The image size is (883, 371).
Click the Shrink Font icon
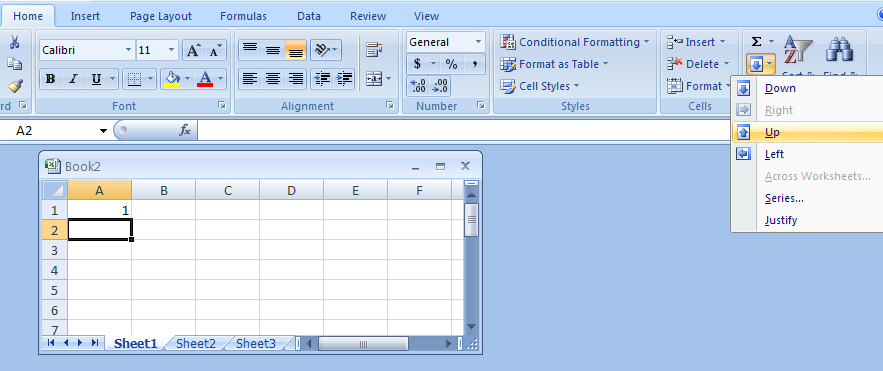click(x=215, y=50)
